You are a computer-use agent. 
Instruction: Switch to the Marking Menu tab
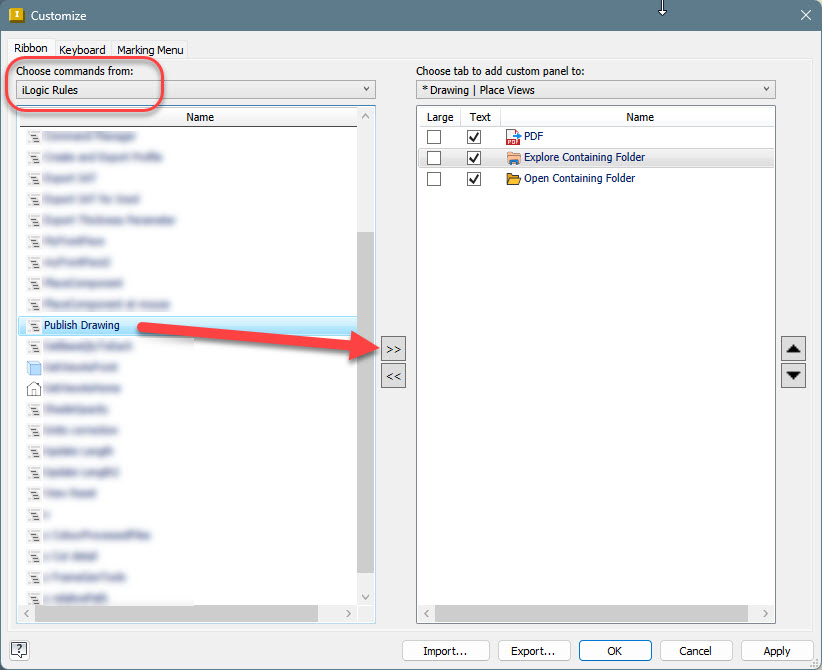click(x=149, y=48)
